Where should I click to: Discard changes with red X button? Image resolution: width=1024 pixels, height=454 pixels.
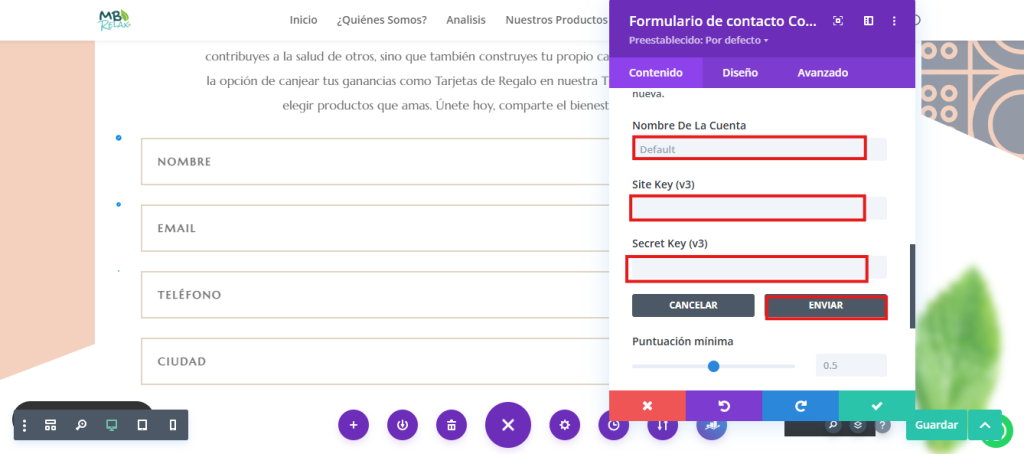pyautogui.click(x=647, y=406)
